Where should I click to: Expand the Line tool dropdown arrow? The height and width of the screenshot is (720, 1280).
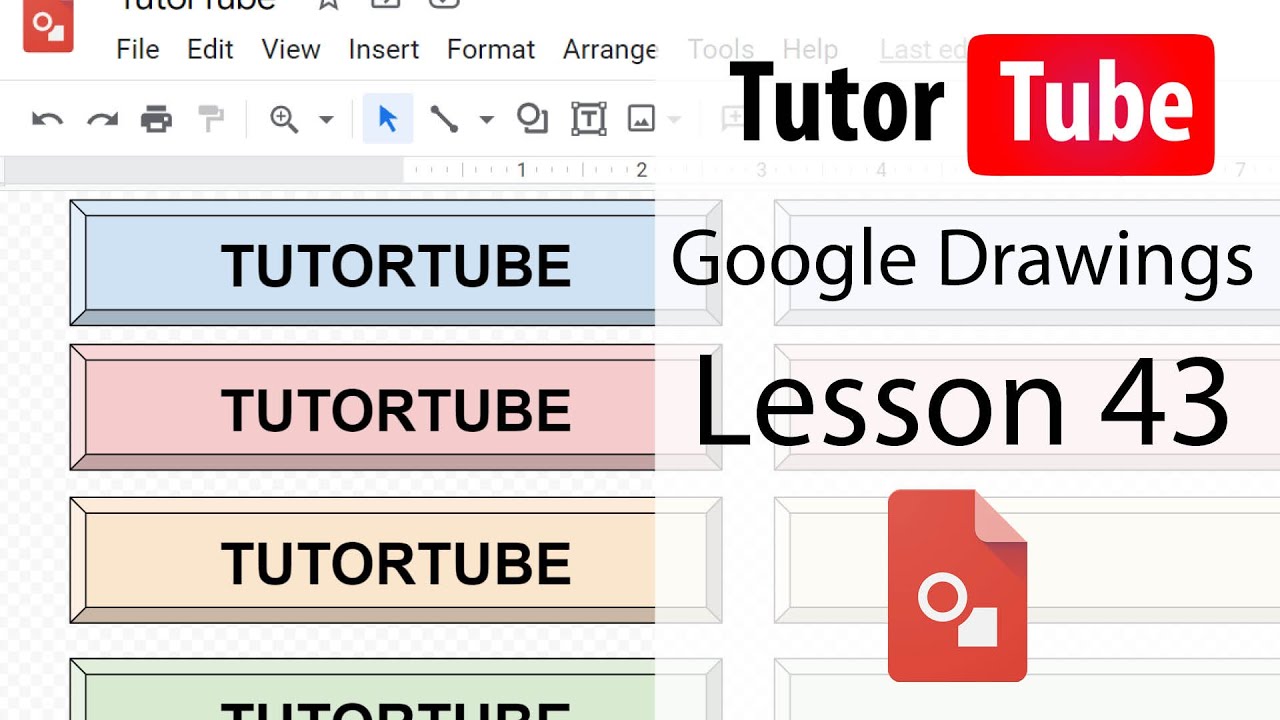pyautogui.click(x=487, y=120)
